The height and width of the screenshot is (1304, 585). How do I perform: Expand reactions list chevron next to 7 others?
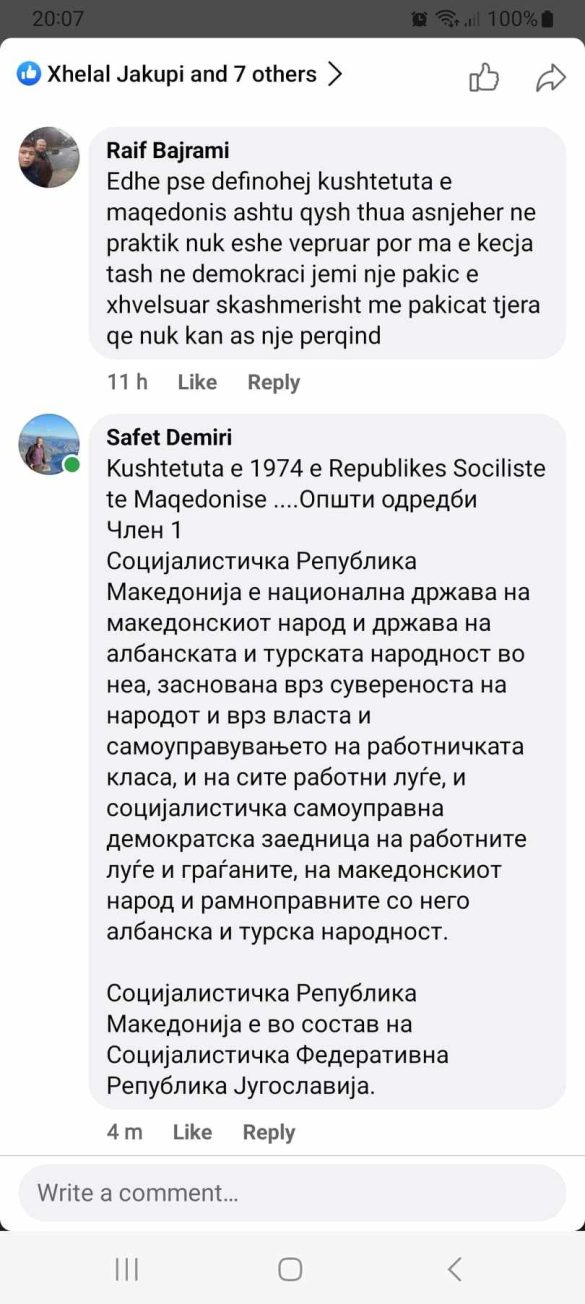point(335,74)
